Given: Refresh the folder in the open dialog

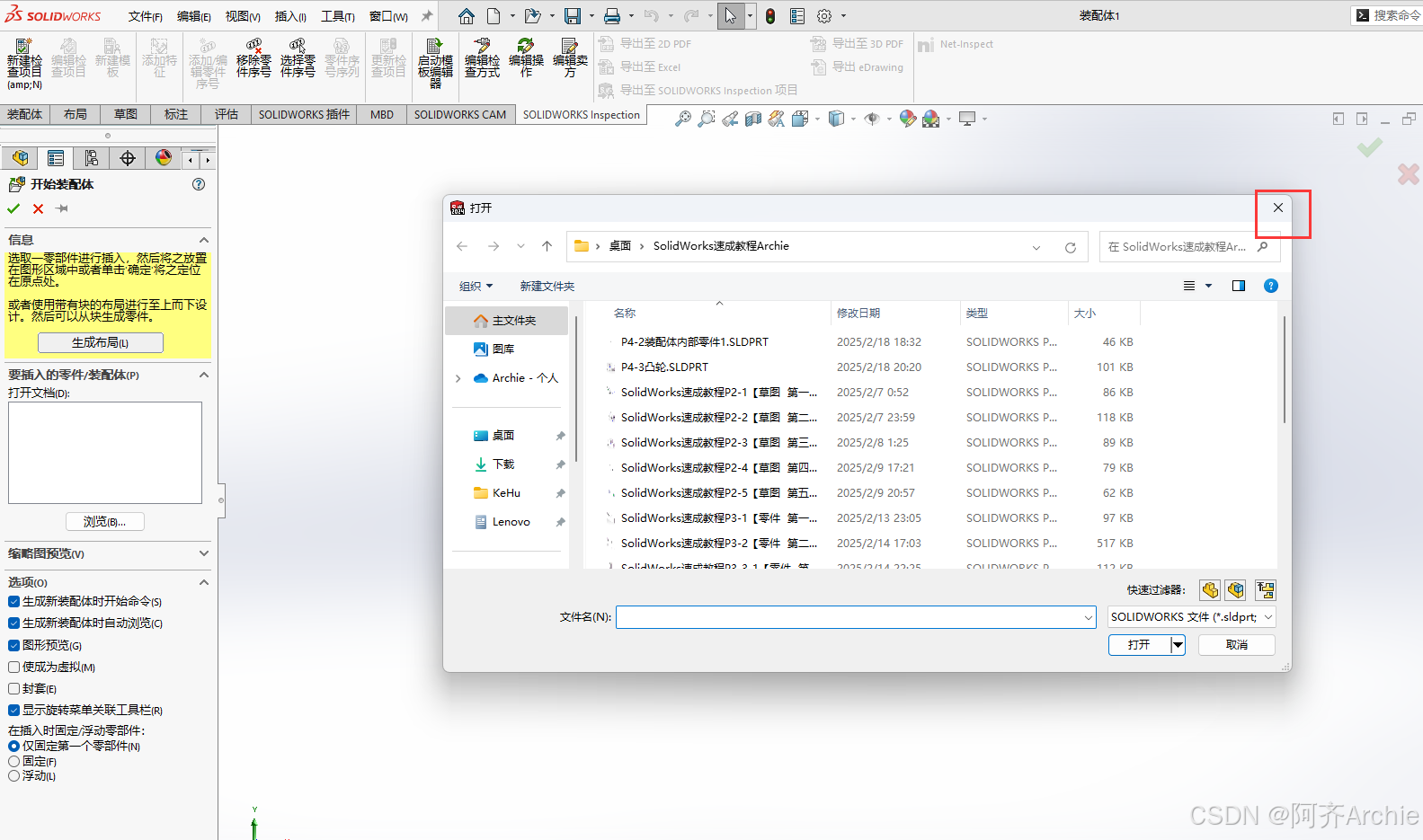Looking at the screenshot, I should click(1071, 247).
